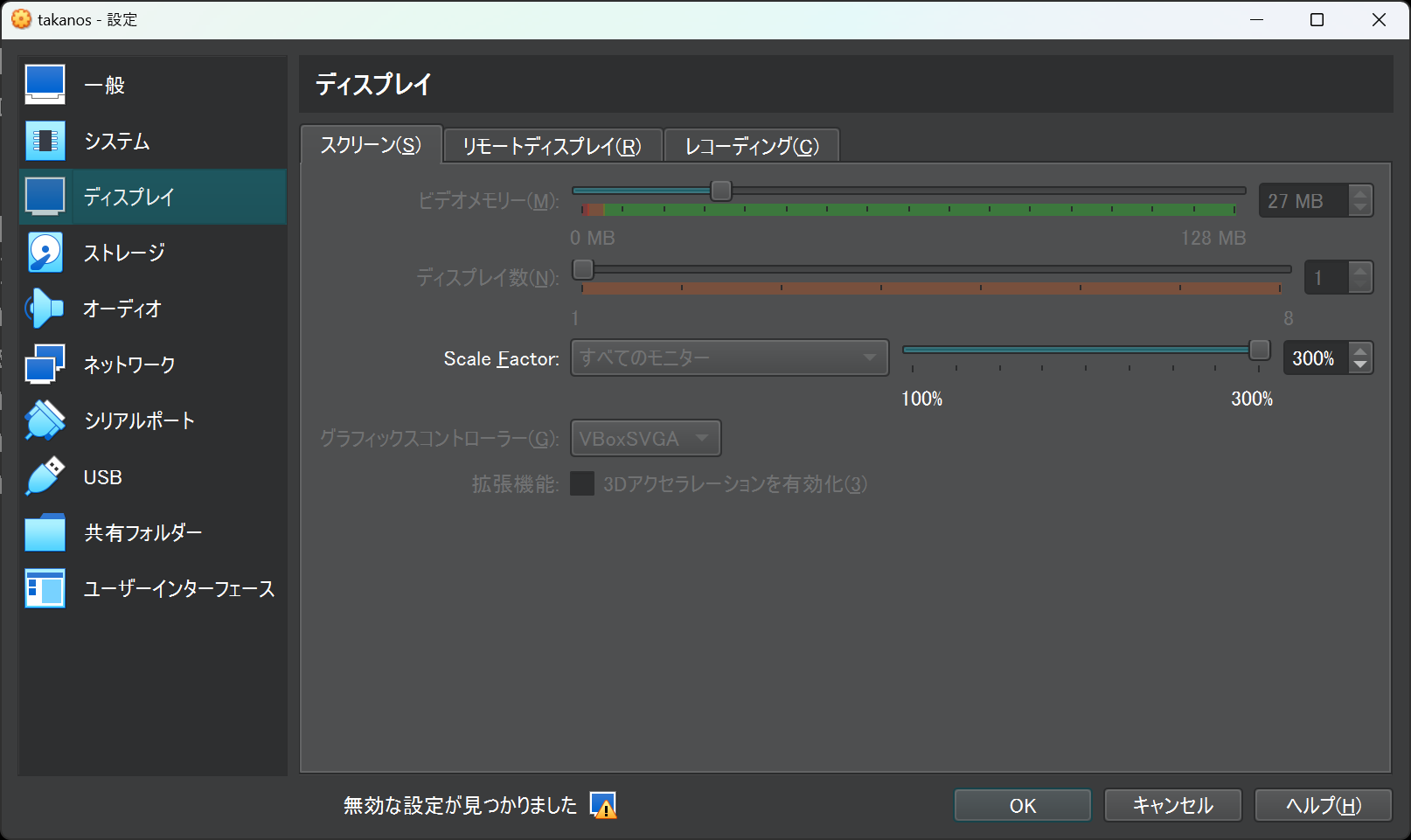Click the invalid settings warning icon
Viewport: 1411px width, 840px height.
[x=604, y=805]
